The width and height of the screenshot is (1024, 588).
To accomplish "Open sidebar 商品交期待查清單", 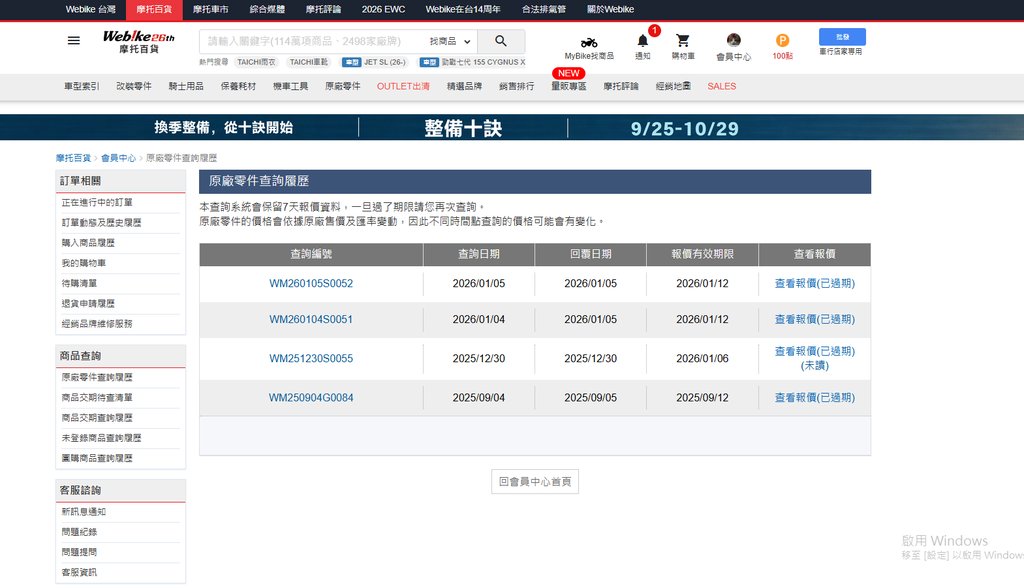I will 97,398.
